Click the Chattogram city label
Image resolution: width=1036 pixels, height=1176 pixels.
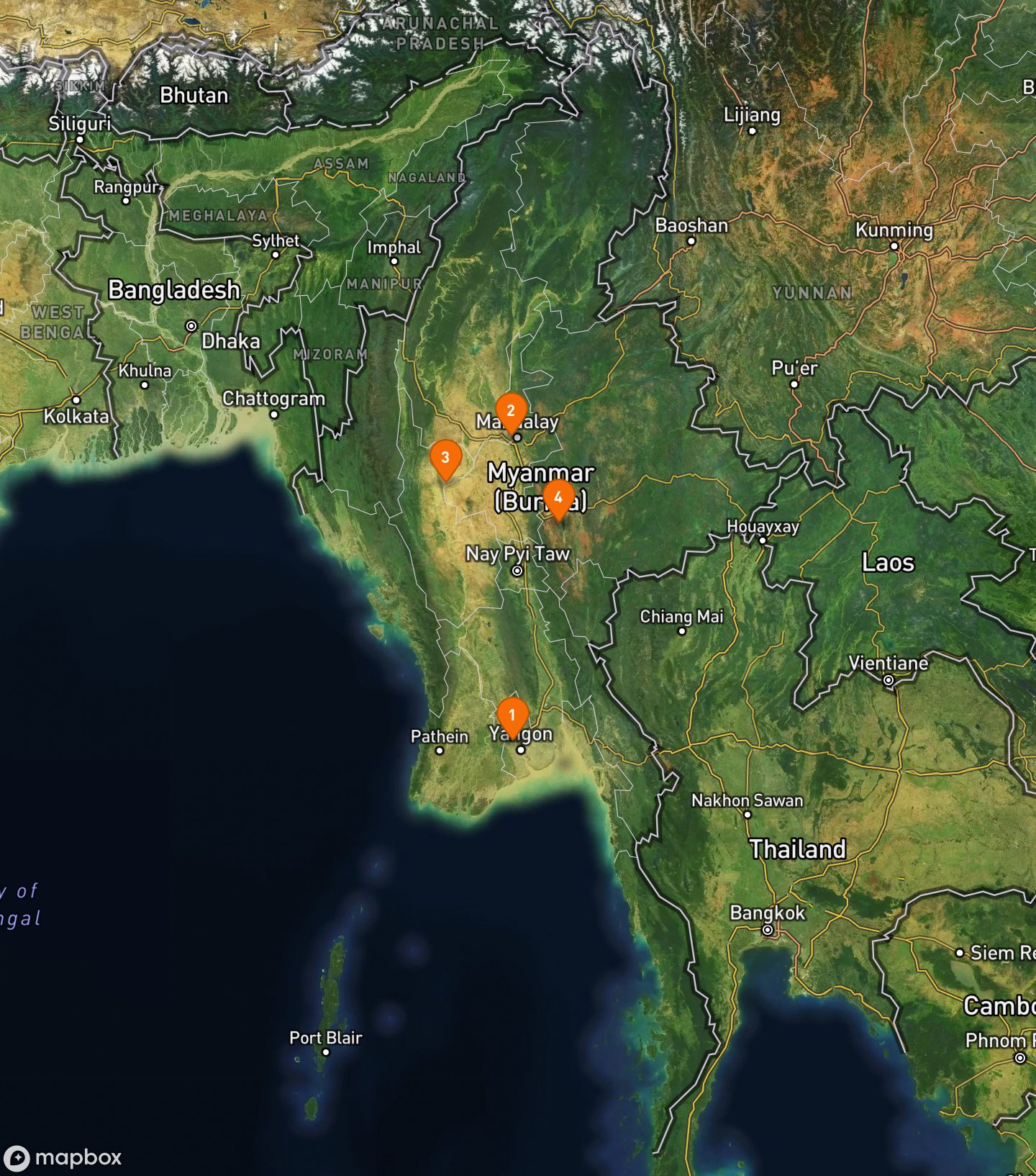pos(273,399)
